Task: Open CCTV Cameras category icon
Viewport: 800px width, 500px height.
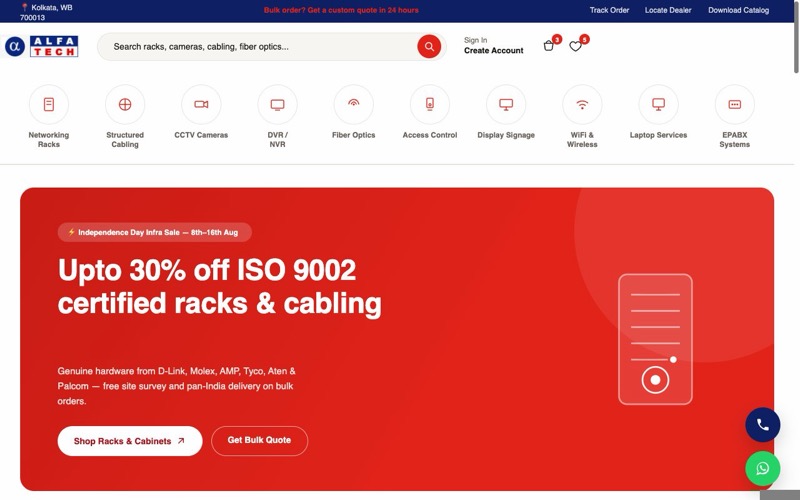Action: pyautogui.click(x=201, y=104)
